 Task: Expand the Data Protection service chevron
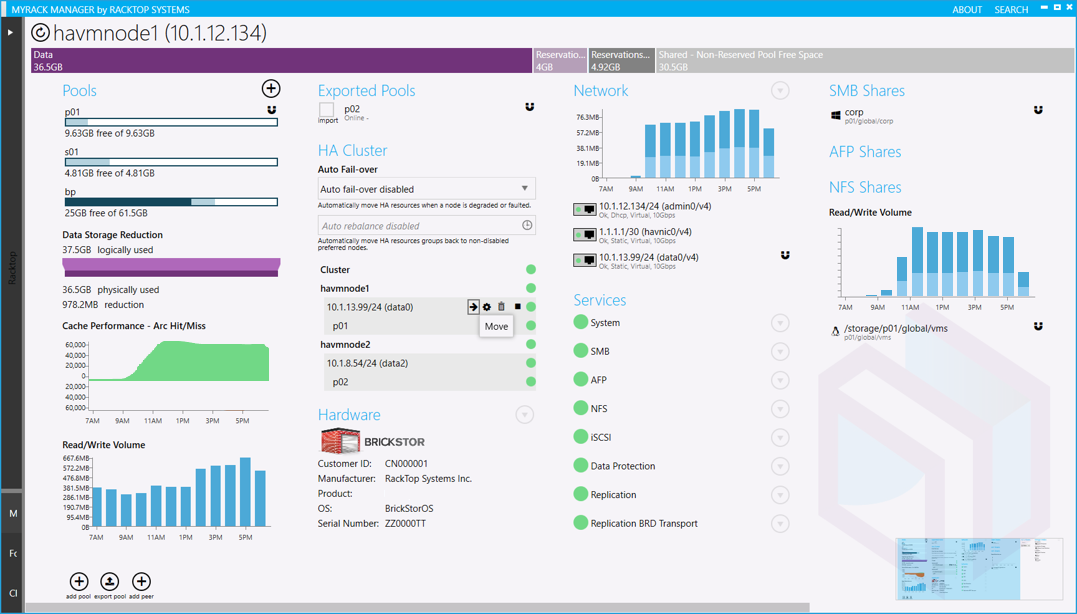(780, 466)
